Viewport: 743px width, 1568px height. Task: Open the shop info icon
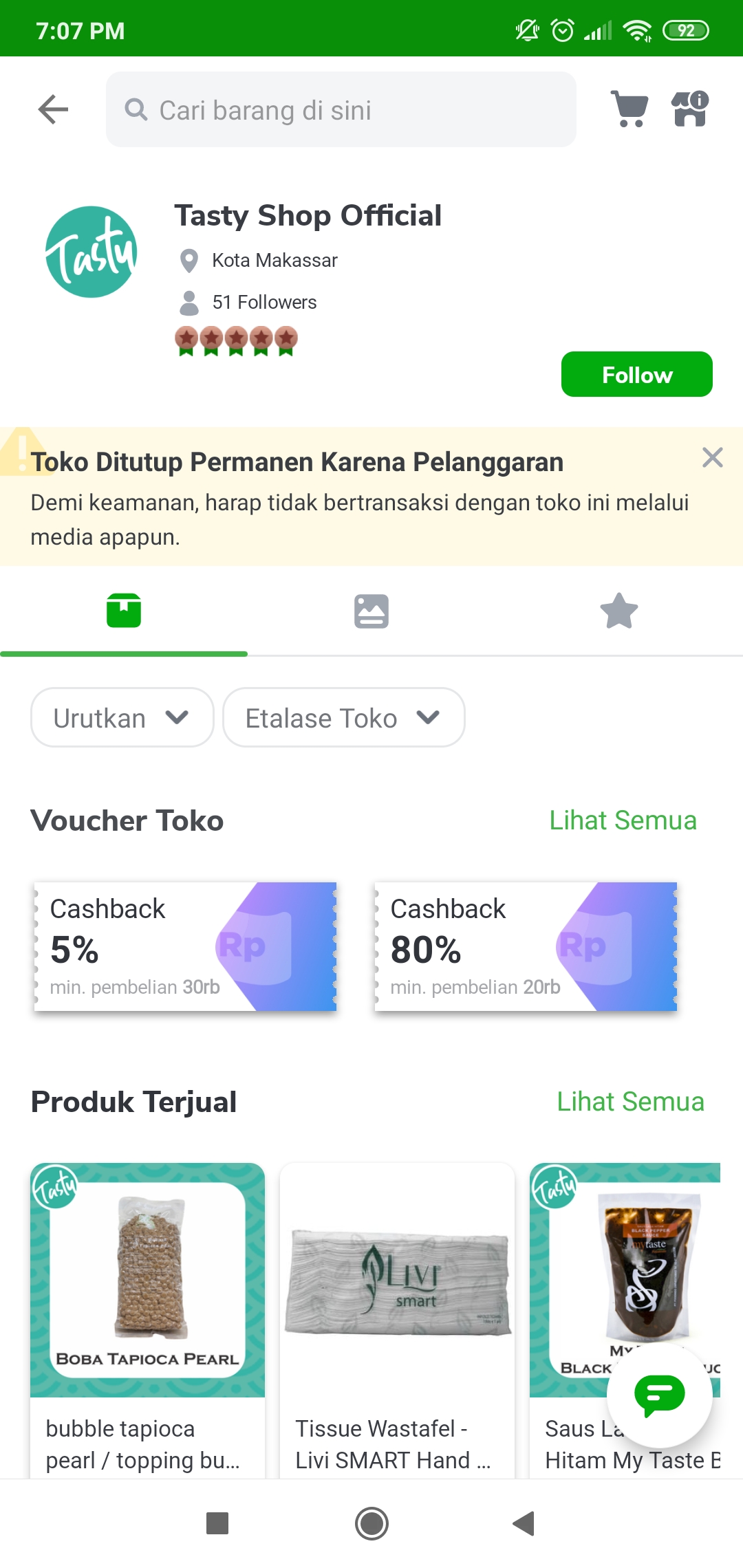(690, 109)
